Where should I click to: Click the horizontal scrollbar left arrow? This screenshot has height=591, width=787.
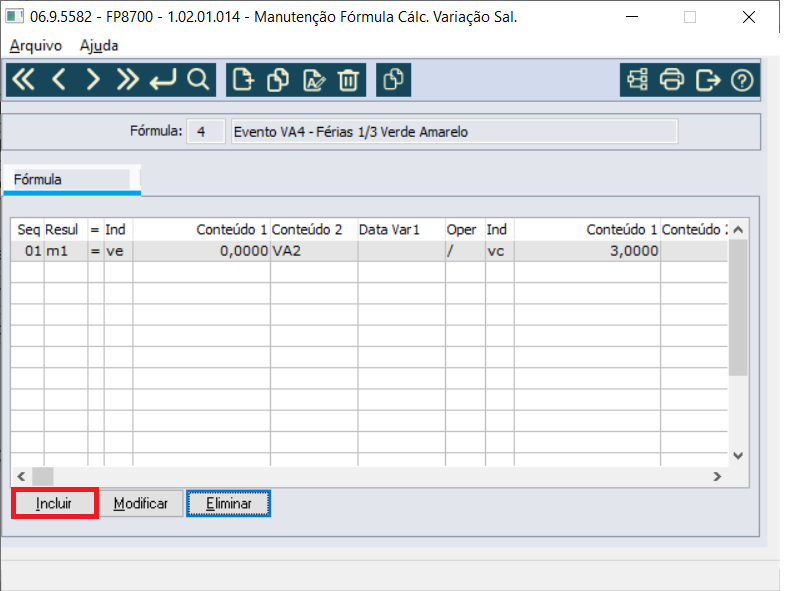click(x=21, y=476)
